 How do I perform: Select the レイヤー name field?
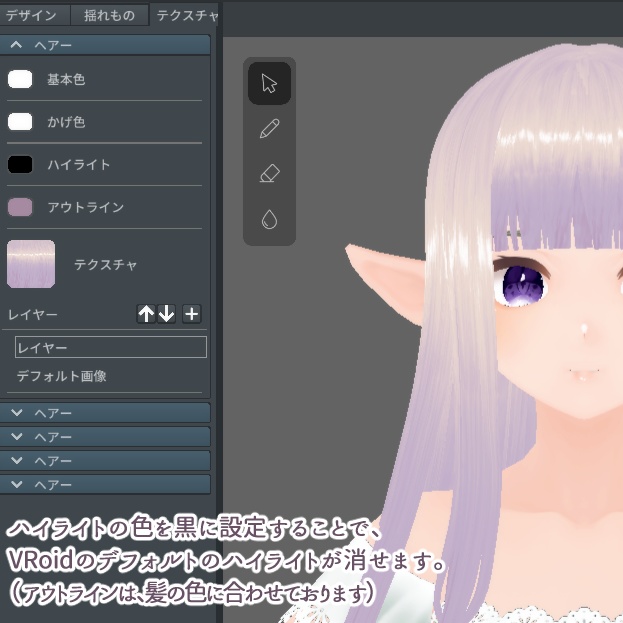click(111, 347)
